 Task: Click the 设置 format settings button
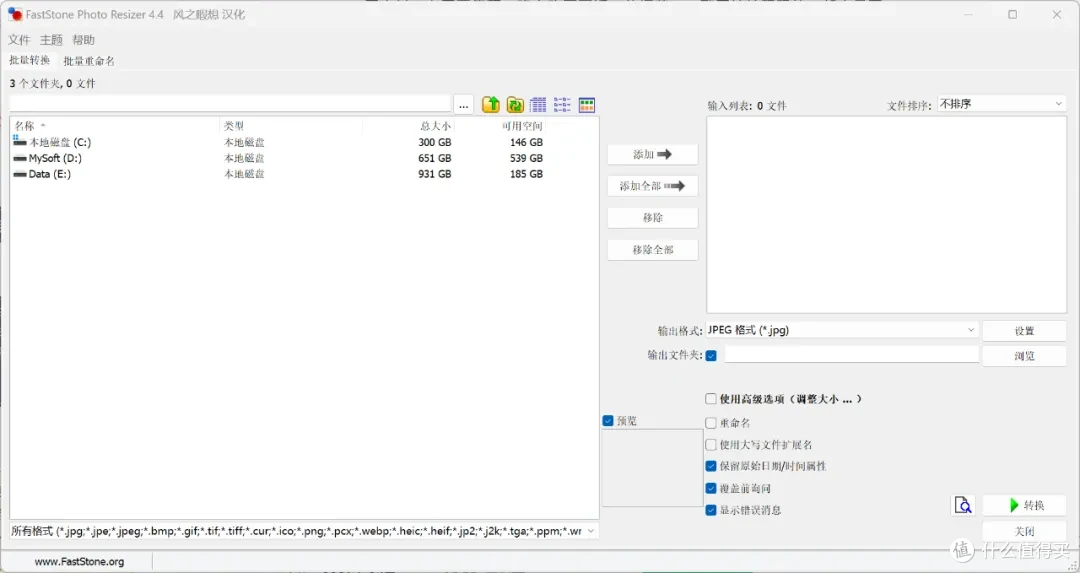[x=1024, y=331]
